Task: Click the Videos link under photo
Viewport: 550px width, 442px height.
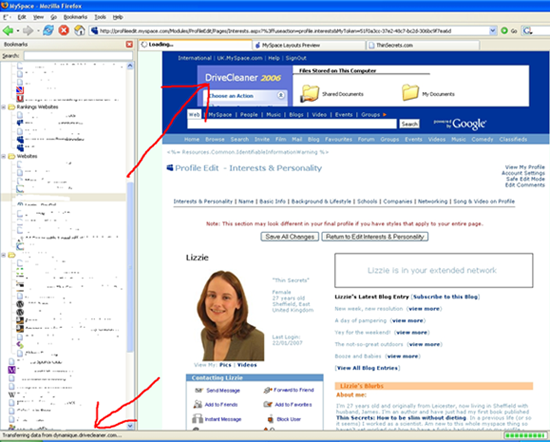Action: click(247, 365)
